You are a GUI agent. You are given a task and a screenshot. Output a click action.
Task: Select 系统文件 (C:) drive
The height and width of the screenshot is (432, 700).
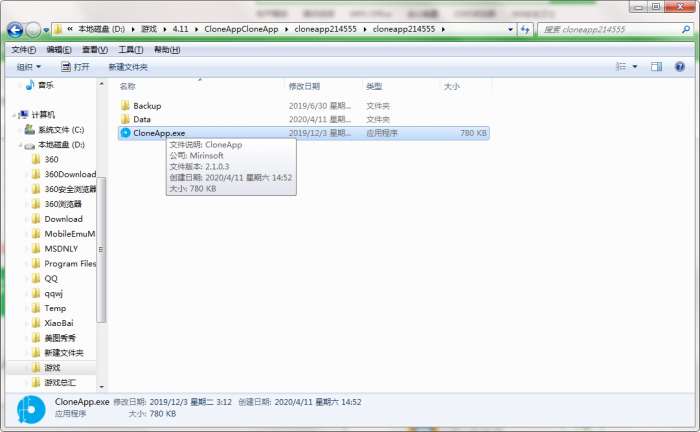pos(61,129)
